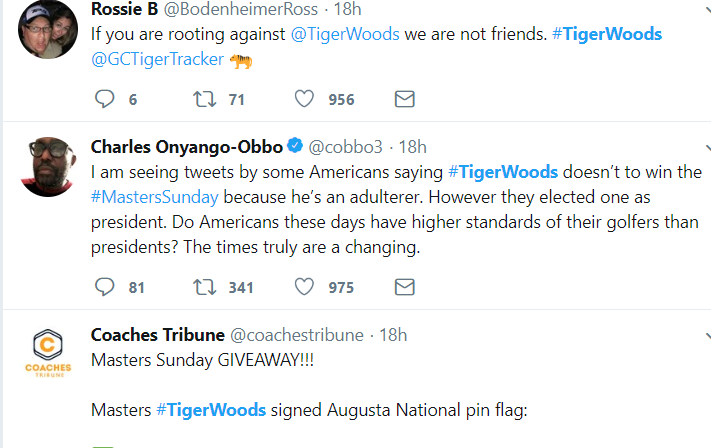
Task: Open Charles Onyango-Obbo's avatar
Action: [x=50, y=167]
